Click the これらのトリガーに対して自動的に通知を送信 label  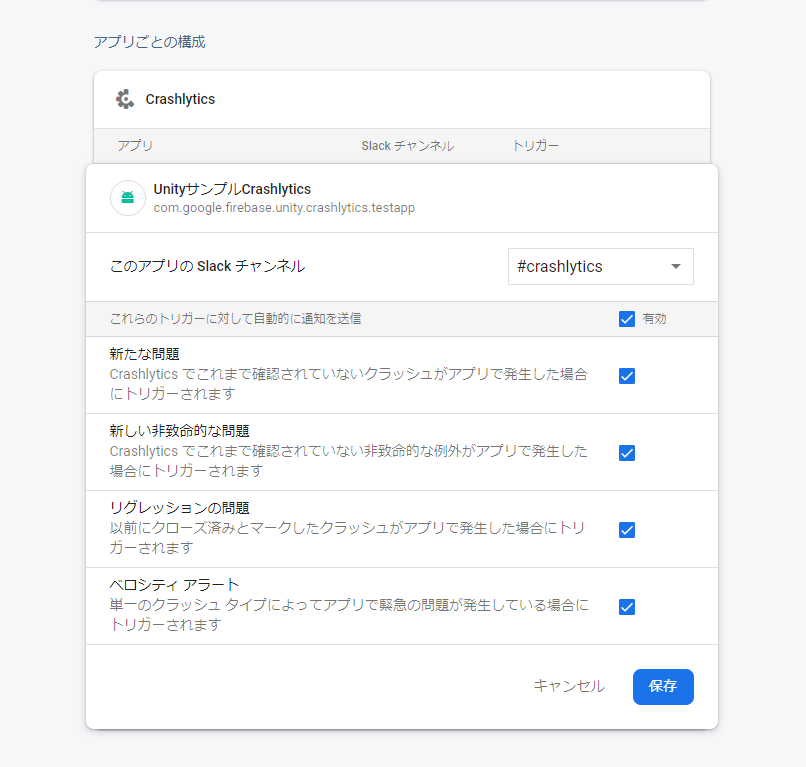(235, 319)
